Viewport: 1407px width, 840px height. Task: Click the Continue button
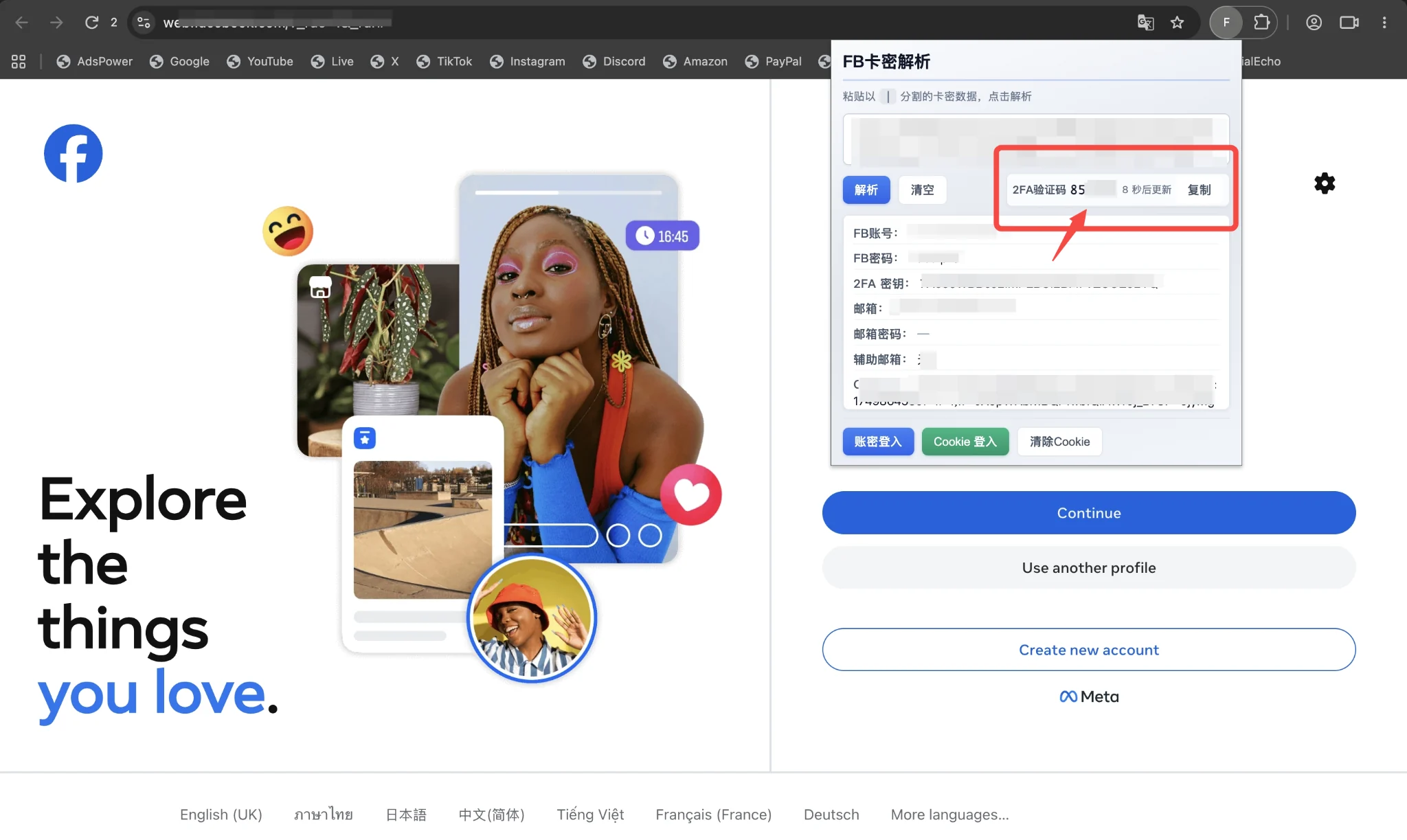pyautogui.click(x=1089, y=512)
